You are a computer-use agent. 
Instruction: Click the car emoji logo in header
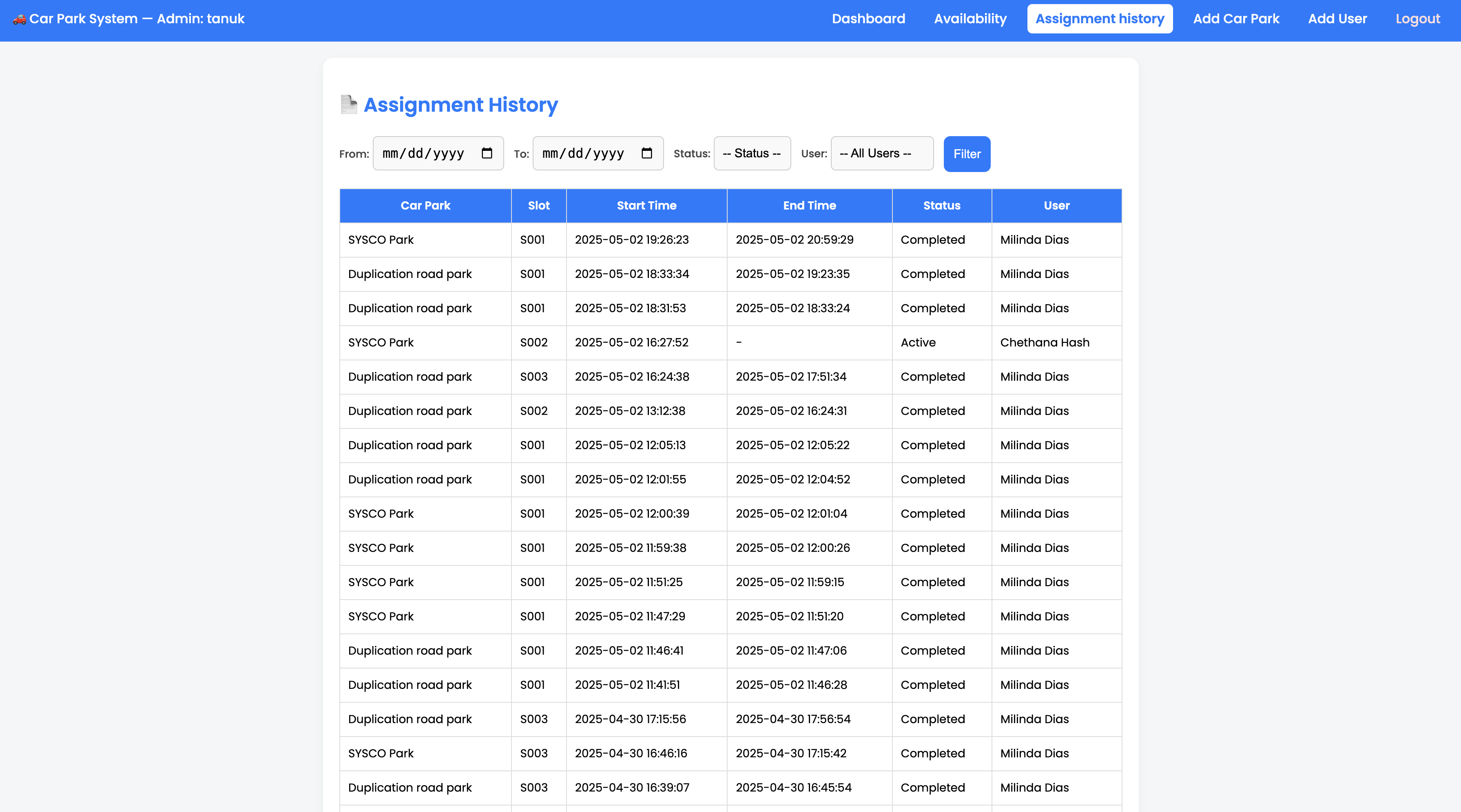coord(20,19)
